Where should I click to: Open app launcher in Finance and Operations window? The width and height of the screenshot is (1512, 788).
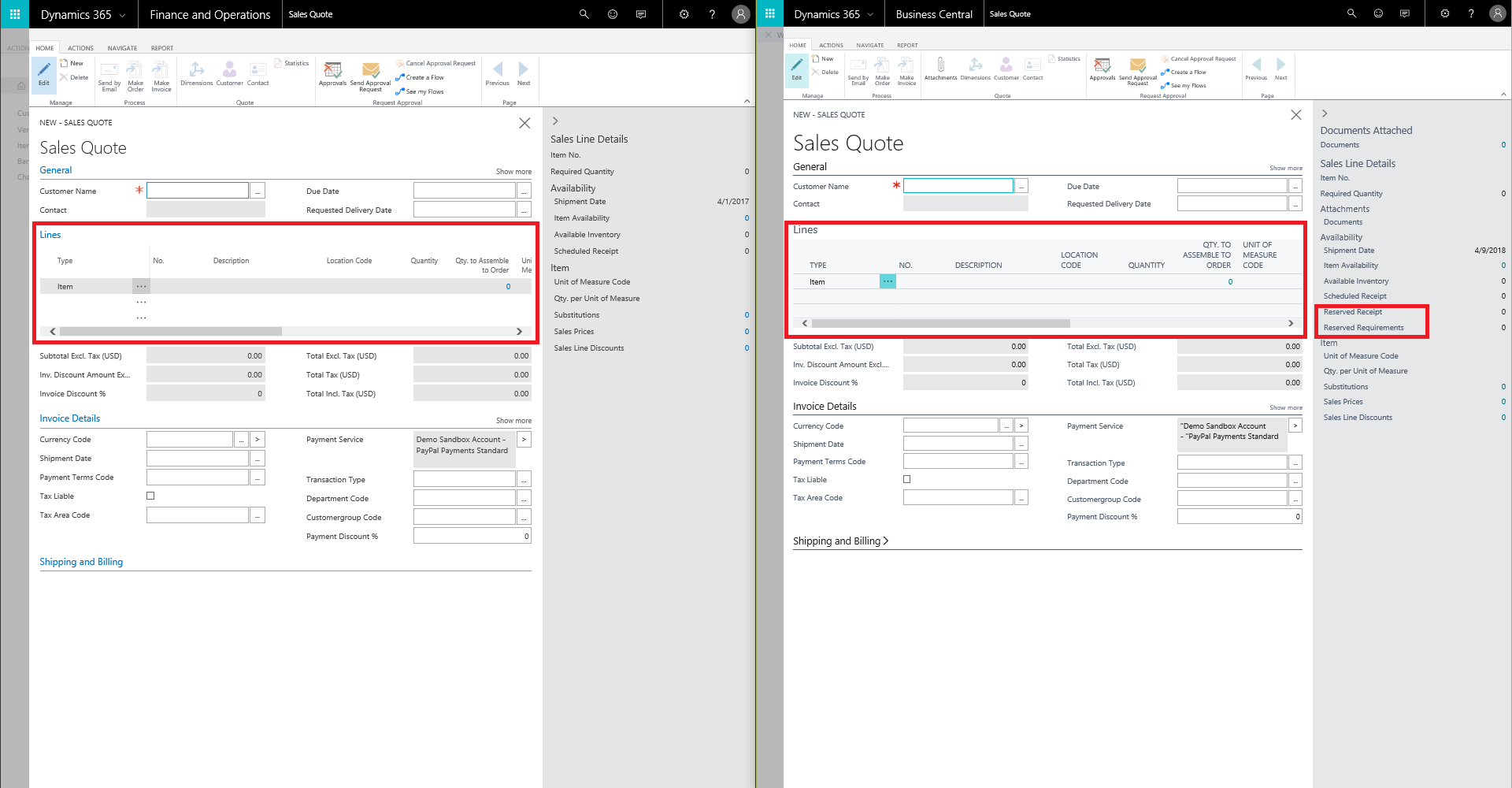click(14, 14)
